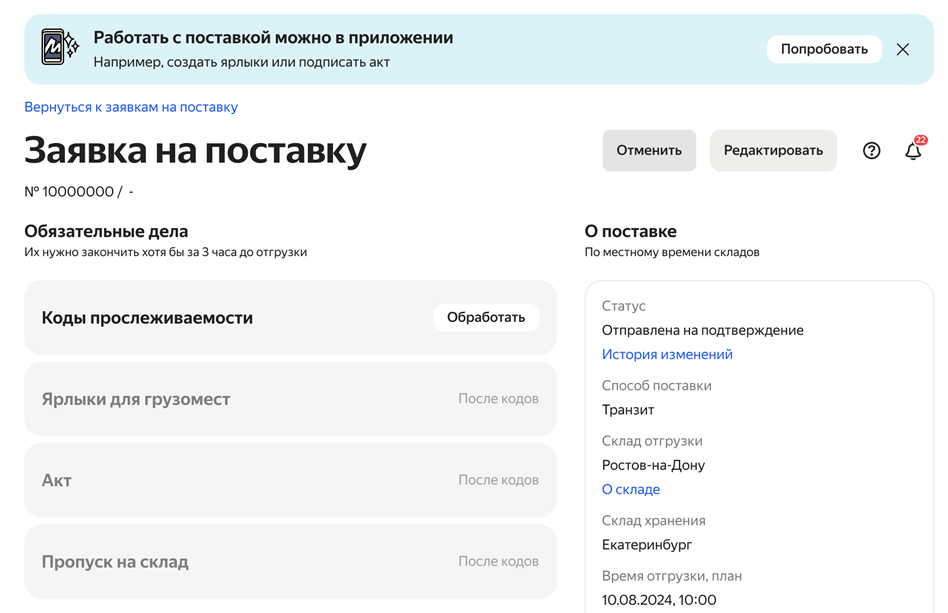The height and width of the screenshot is (613, 948).
Task: Open the notifications bell
Action: (913, 151)
